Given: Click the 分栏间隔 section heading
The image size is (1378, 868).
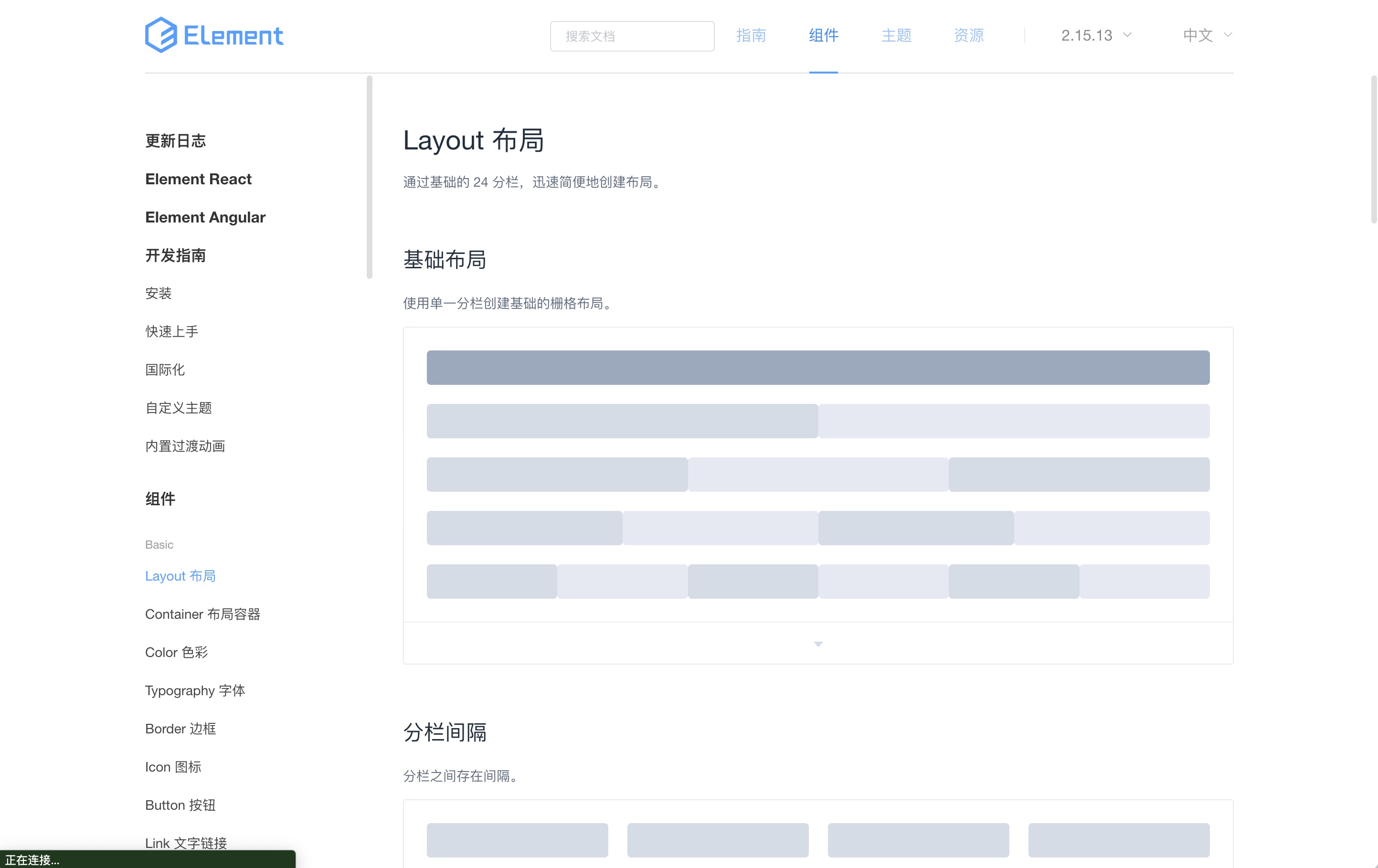Looking at the screenshot, I should 445,732.
